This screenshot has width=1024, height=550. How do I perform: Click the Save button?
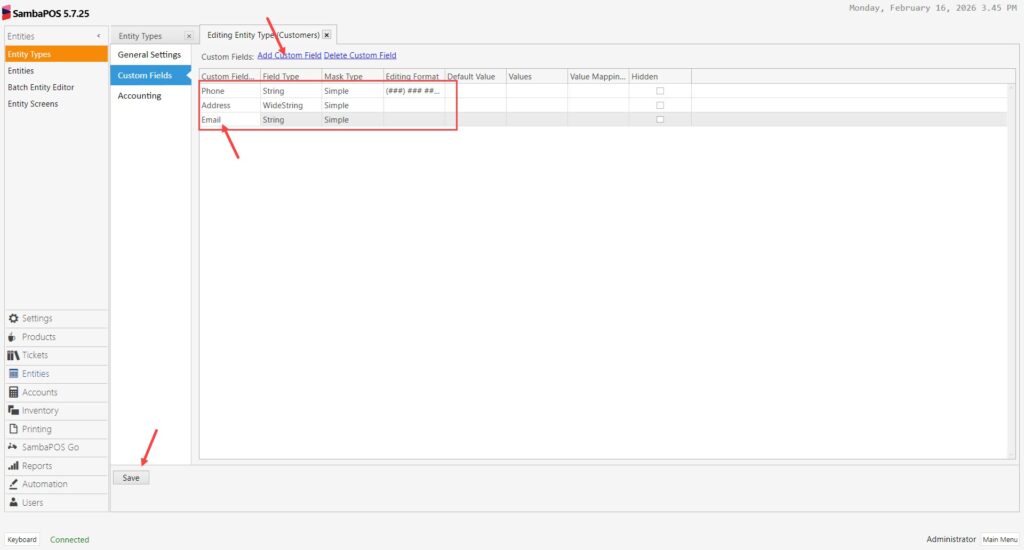[131, 478]
